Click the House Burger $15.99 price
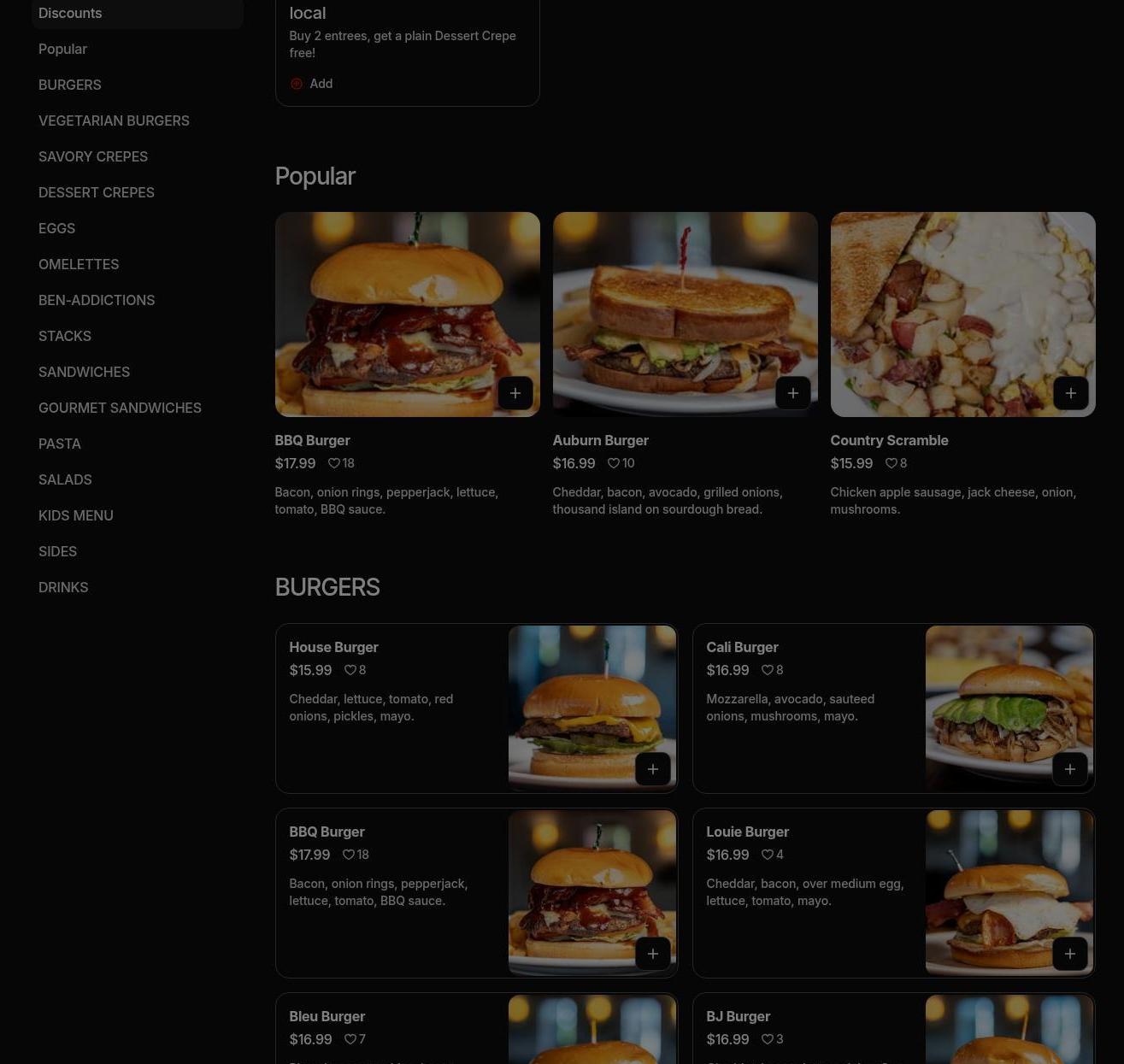This screenshot has height=1064, width=1124. click(x=310, y=671)
